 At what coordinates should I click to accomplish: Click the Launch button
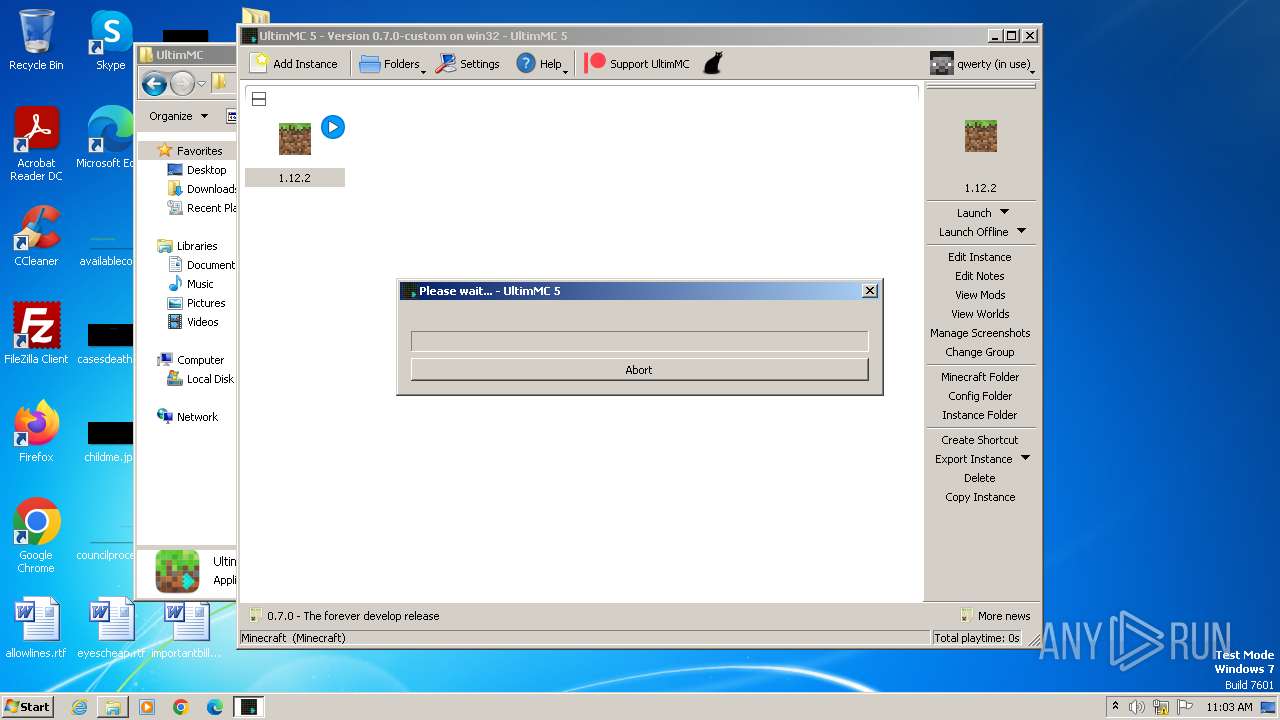974,213
